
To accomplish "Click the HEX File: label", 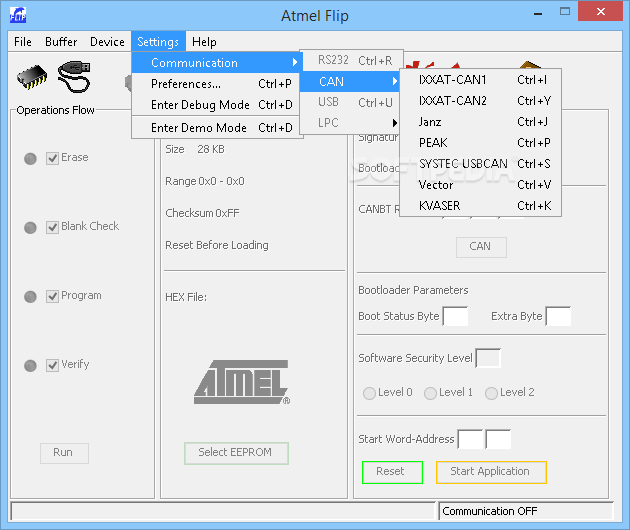I will coord(186,297).
